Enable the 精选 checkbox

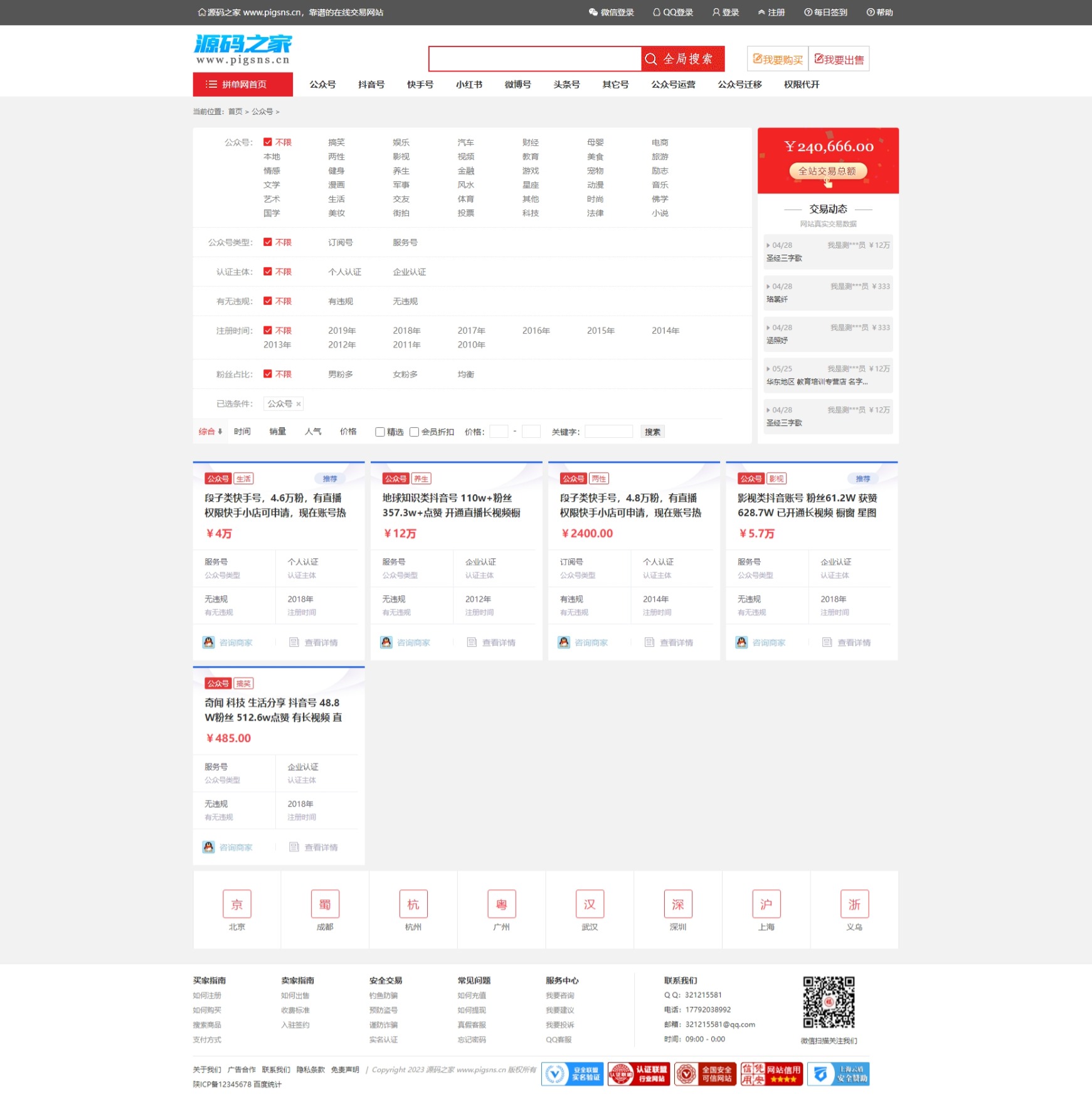coord(379,432)
